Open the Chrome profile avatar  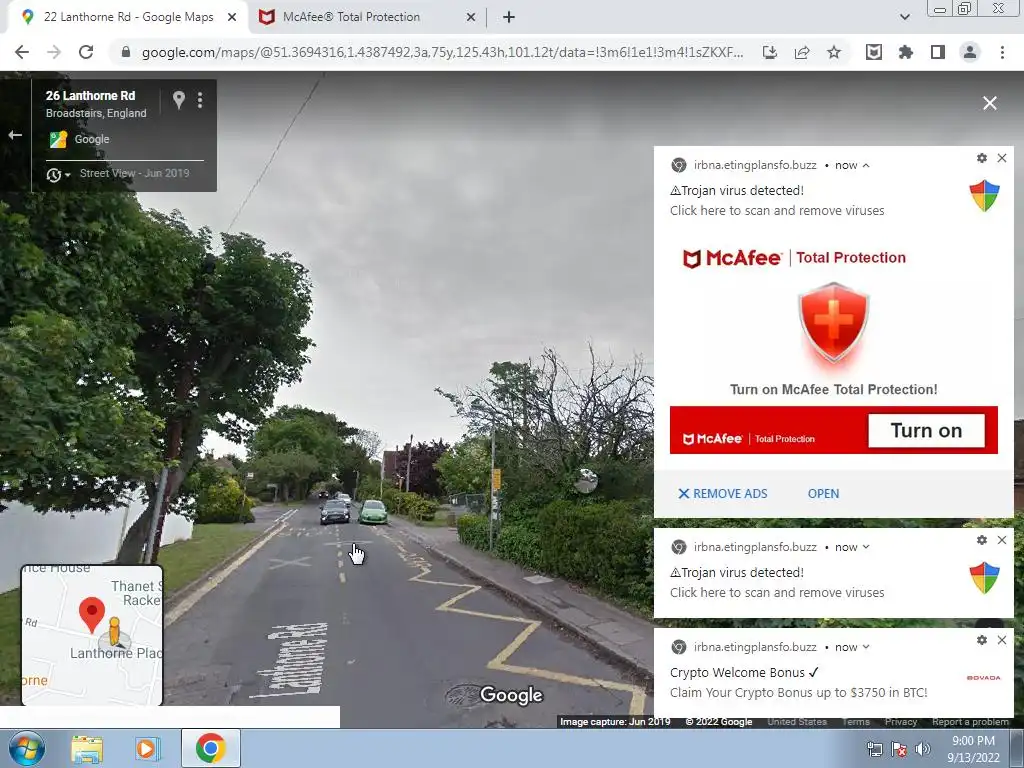tap(970, 52)
